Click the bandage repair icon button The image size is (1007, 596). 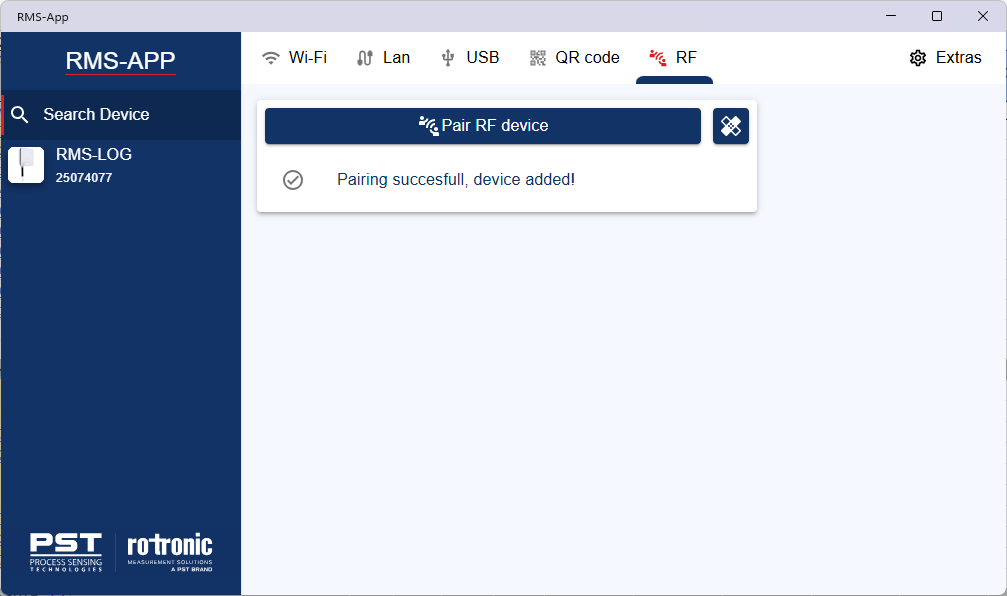[731, 126]
